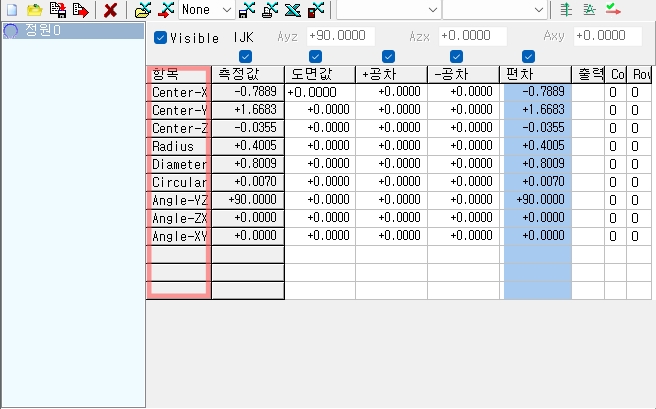Open file with the yellow folder icon
The height and width of the screenshot is (409, 656).
coord(35,9)
